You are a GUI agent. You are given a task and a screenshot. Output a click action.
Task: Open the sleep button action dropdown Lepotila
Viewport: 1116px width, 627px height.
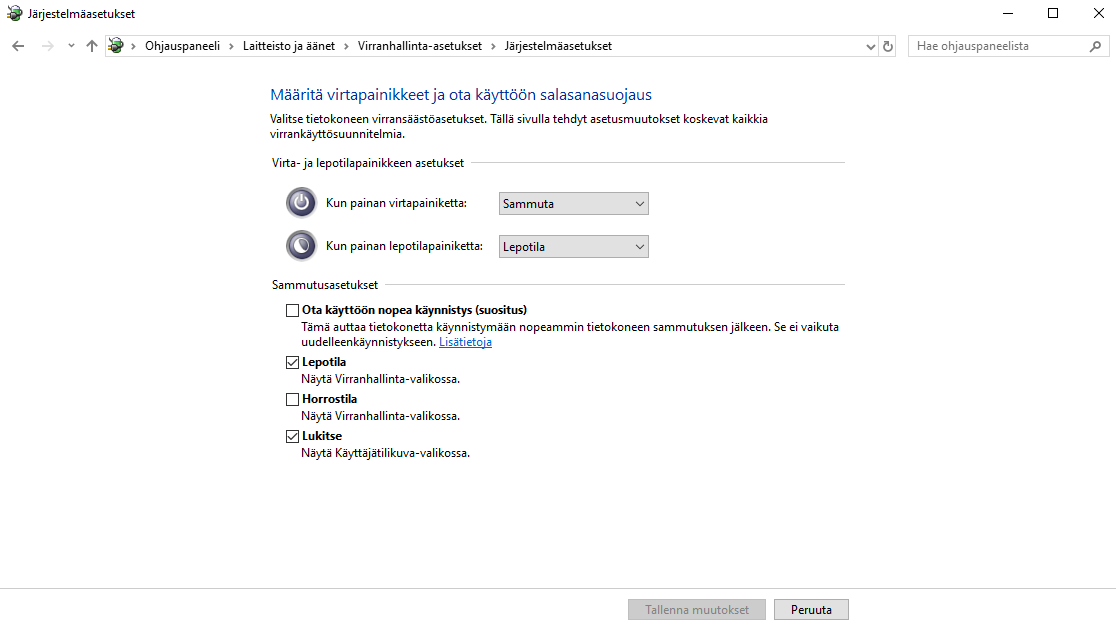point(574,247)
